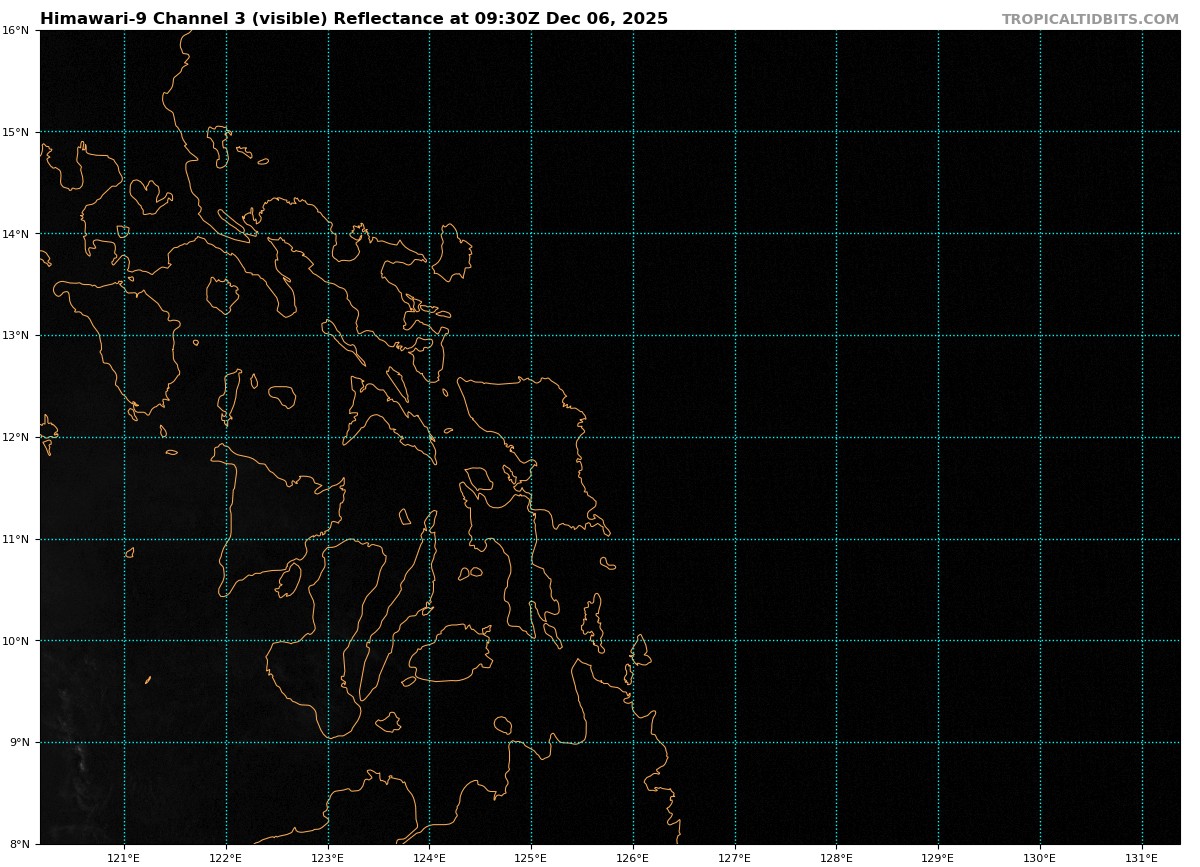The image size is (1200, 867).
Task: Click the 127°E longitude axis label
Action: [735, 858]
